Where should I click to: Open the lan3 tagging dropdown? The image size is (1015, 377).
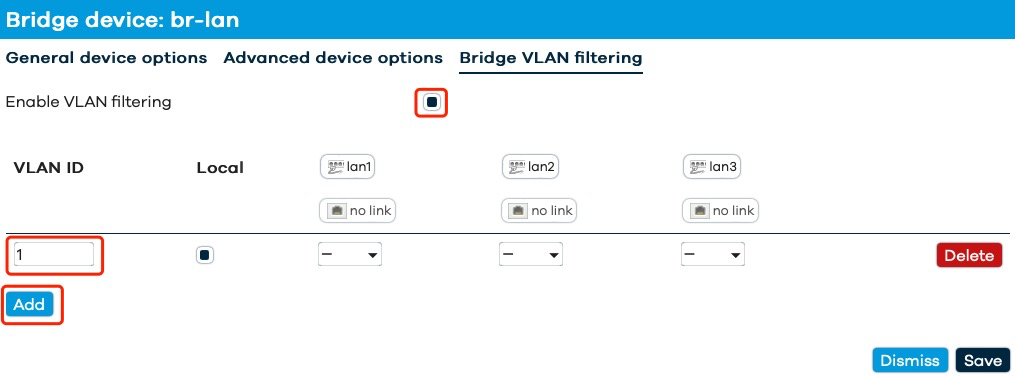[x=712, y=255]
